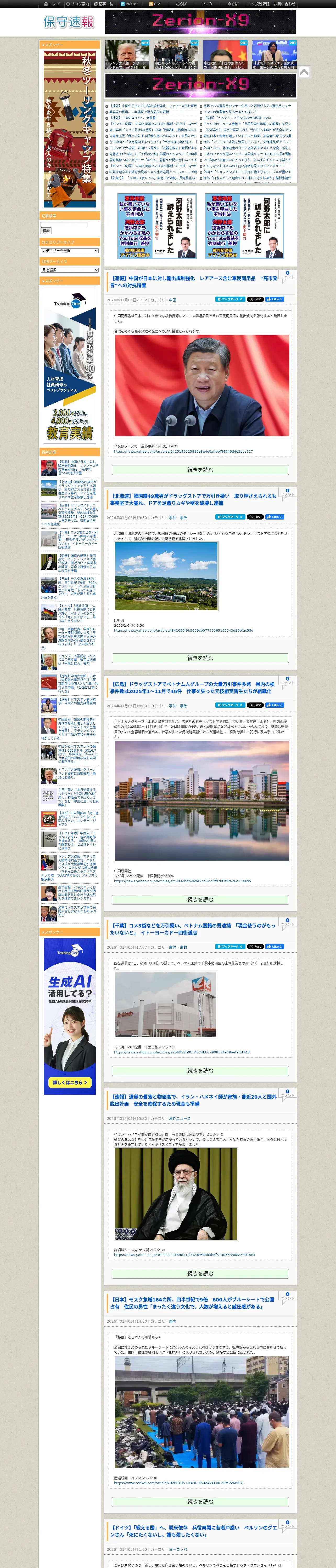Open the ハメネイ師 escape plan article title

(x=193, y=1100)
